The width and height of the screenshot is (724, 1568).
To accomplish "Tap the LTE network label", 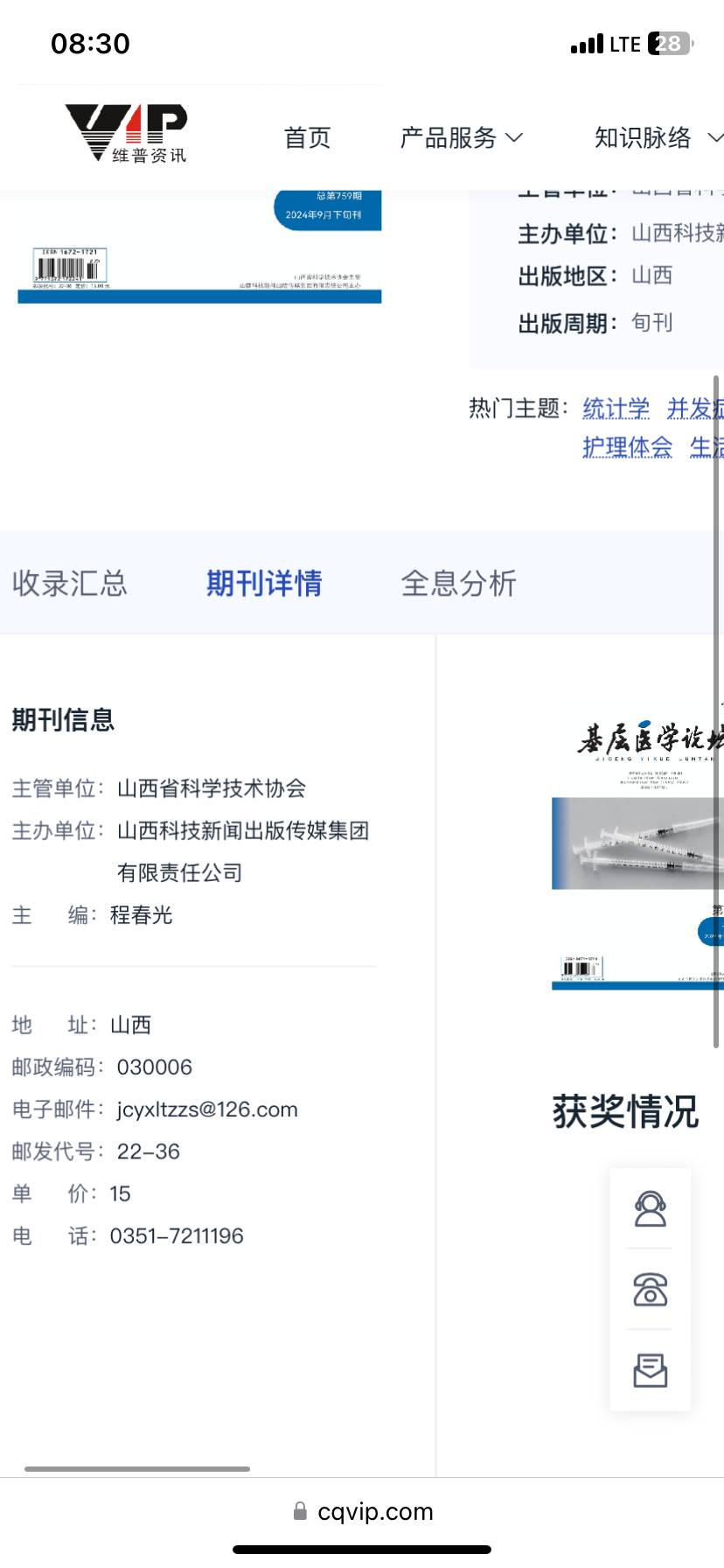I will click(625, 44).
